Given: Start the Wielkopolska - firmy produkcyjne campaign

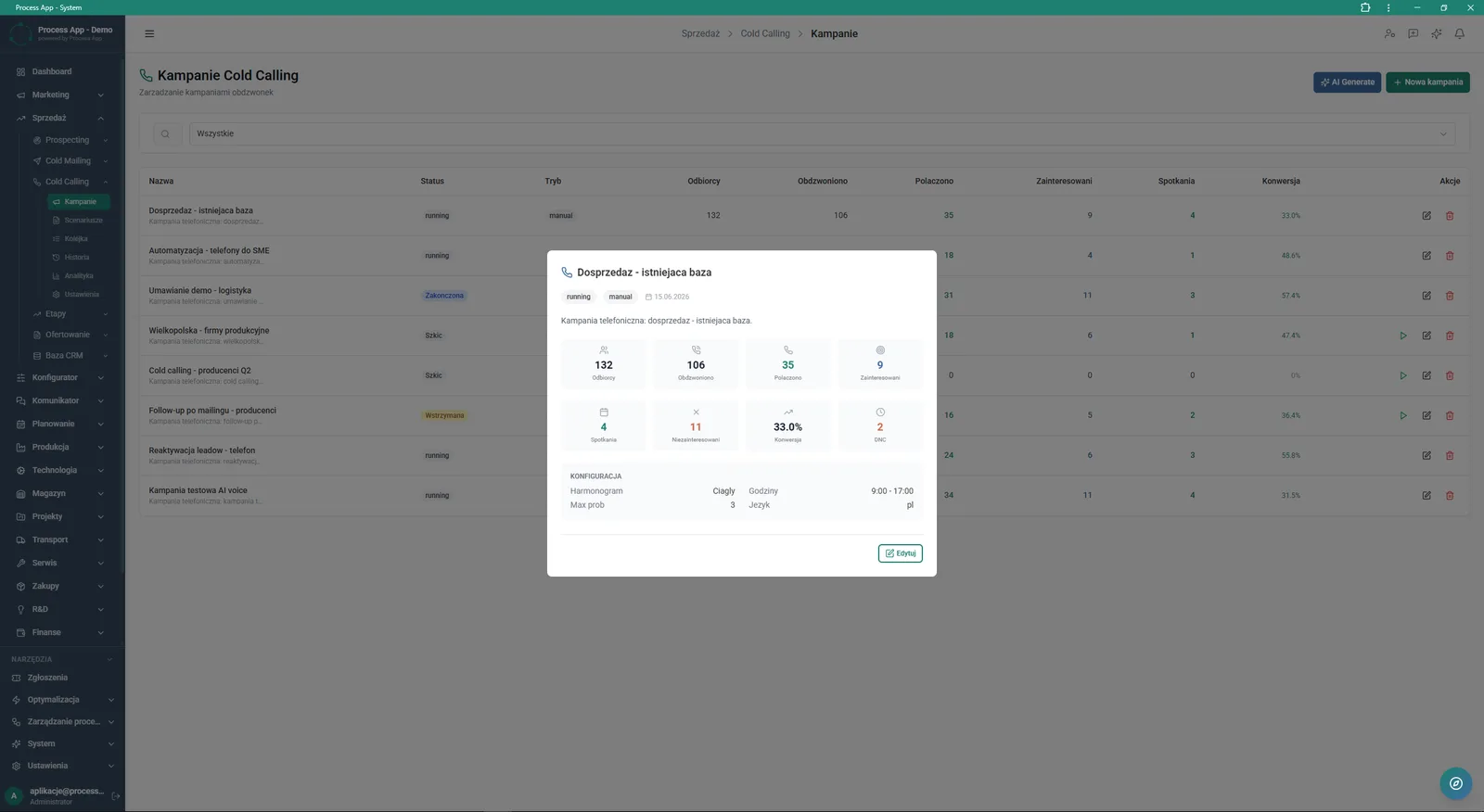Looking at the screenshot, I should [x=1403, y=336].
